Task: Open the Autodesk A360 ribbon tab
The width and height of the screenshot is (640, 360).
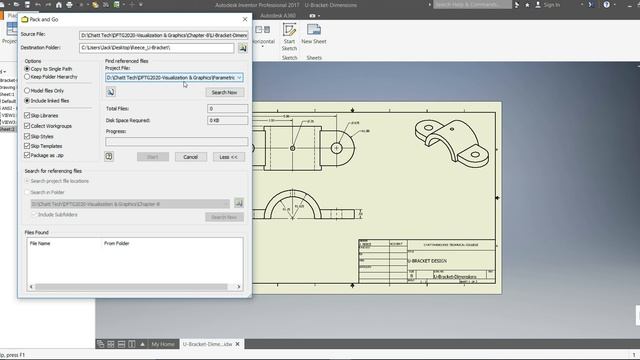Action: click(x=278, y=16)
